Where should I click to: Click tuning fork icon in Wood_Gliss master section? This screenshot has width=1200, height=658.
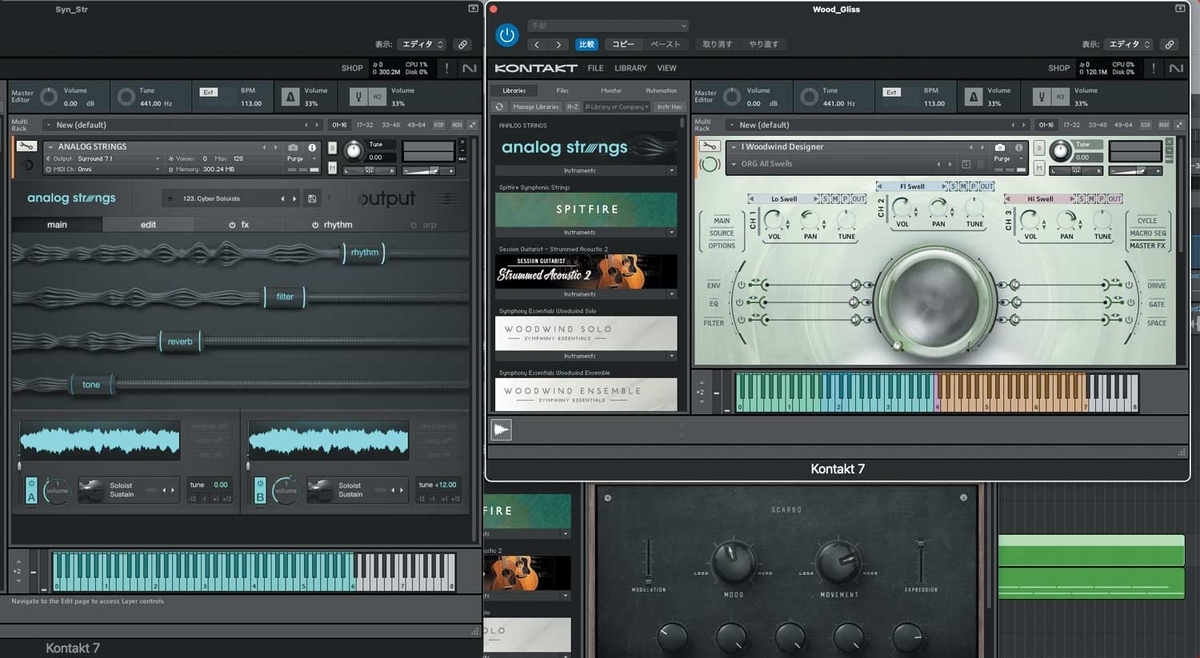(1042, 96)
